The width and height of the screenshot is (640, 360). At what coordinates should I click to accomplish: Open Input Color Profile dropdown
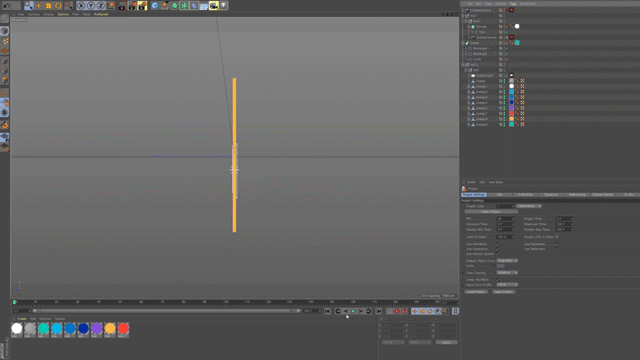(x=507, y=285)
